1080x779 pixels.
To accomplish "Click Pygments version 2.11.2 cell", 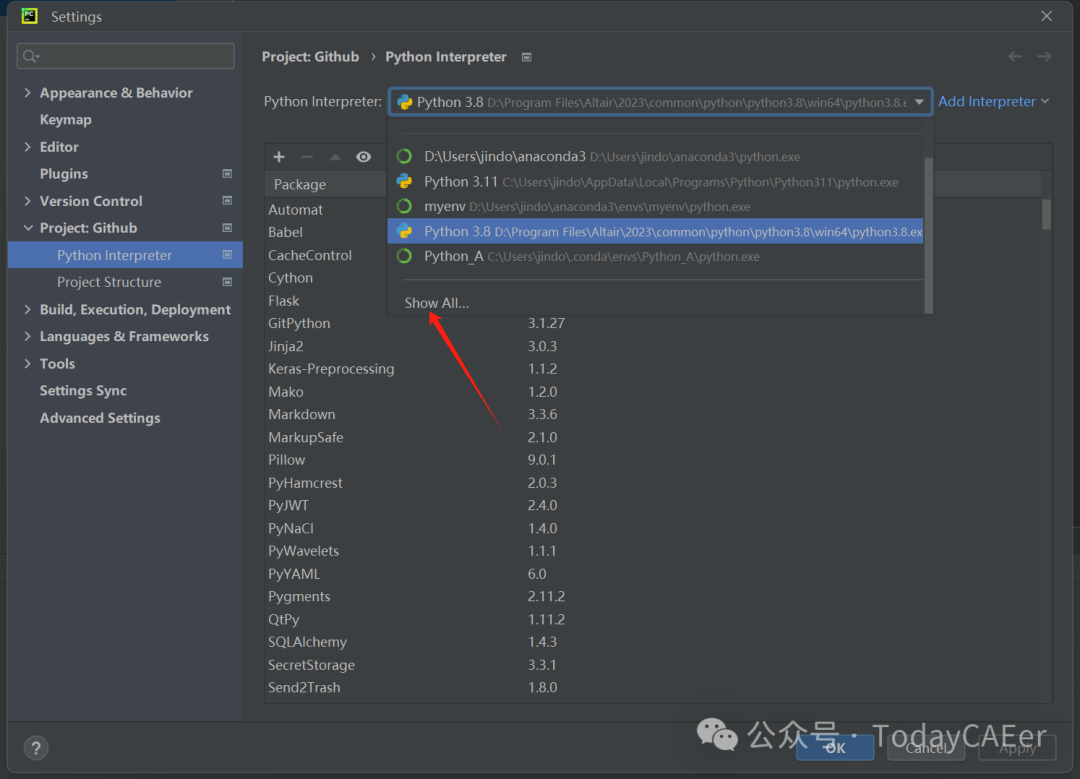I will [546, 596].
